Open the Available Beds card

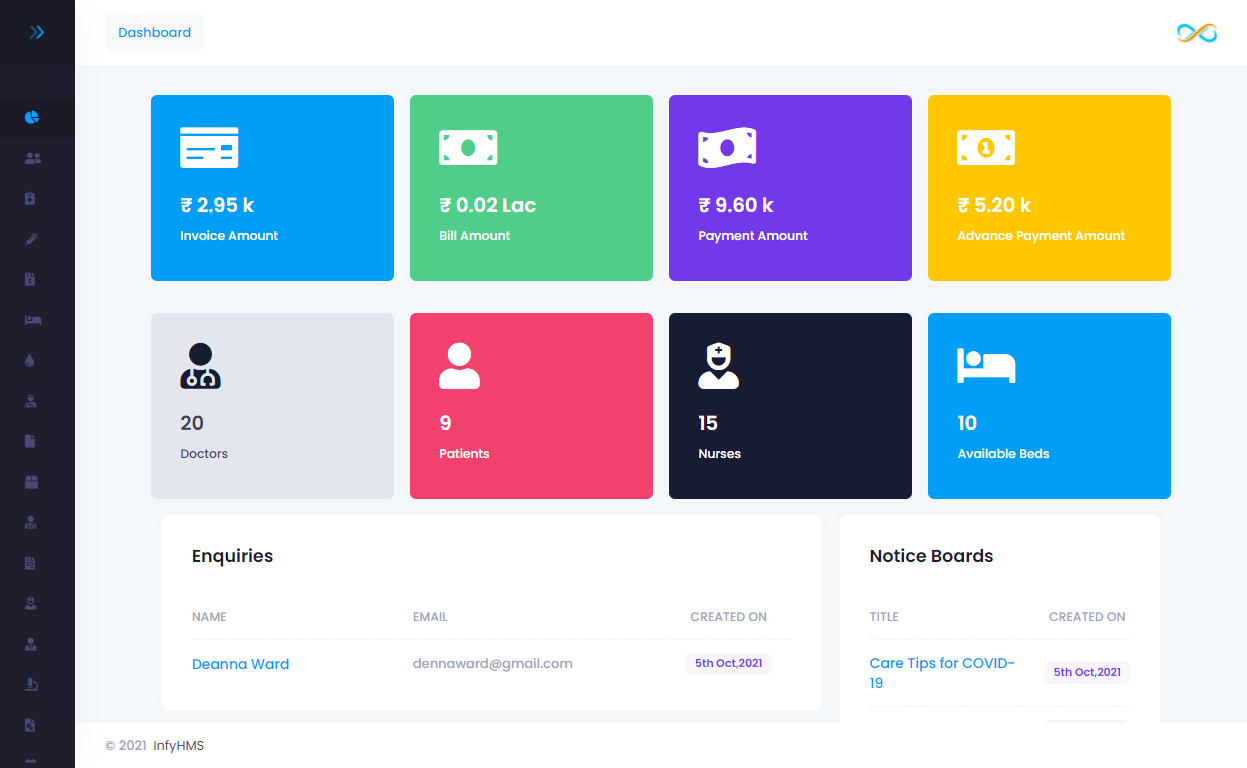click(x=1049, y=406)
